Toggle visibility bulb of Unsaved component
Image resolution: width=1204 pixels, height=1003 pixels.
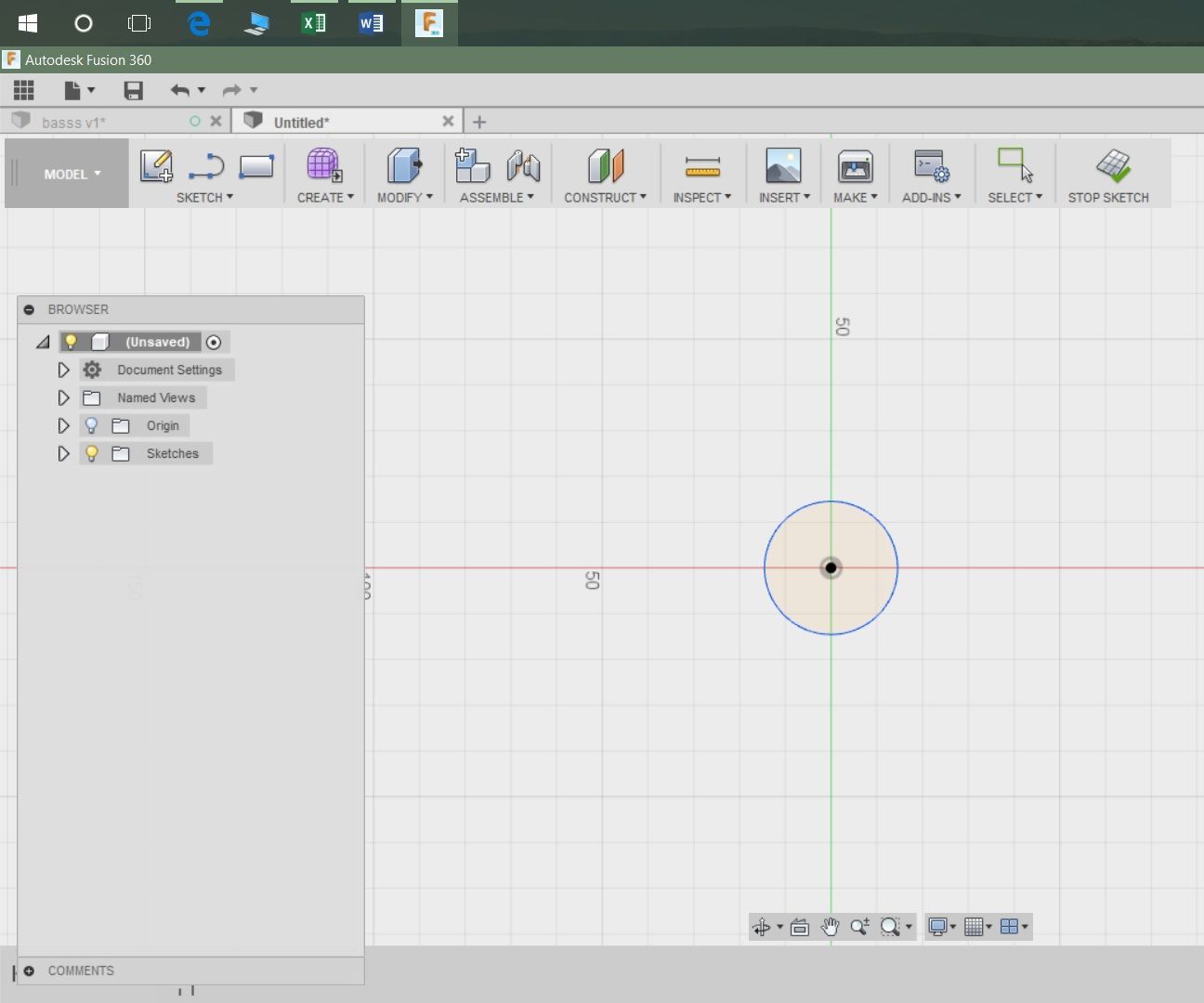71,342
